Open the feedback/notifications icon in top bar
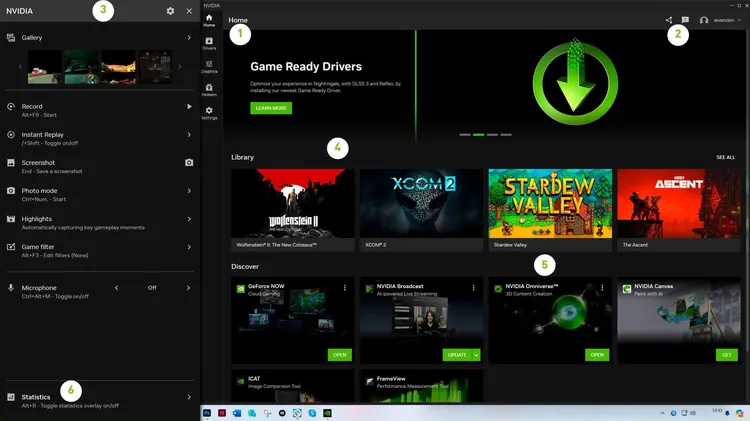Image resolution: width=750 pixels, height=421 pixels. point(685,20)
